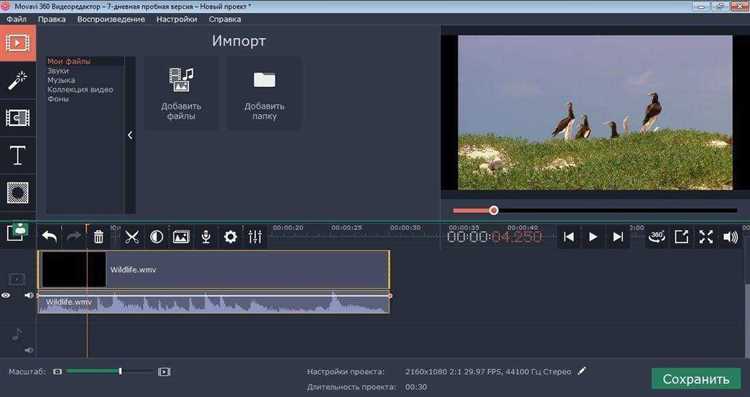
Task: Select Мои файлы in the import list
Action: click(x=69, y=61)
